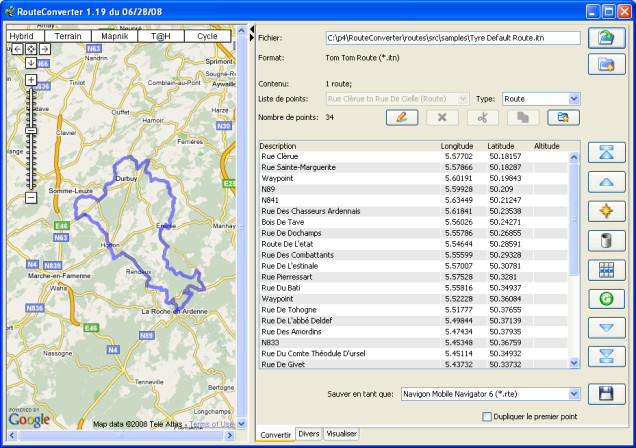Click the floppy disk save button
This screenshot has width=636, height=448.
(606, 394)
